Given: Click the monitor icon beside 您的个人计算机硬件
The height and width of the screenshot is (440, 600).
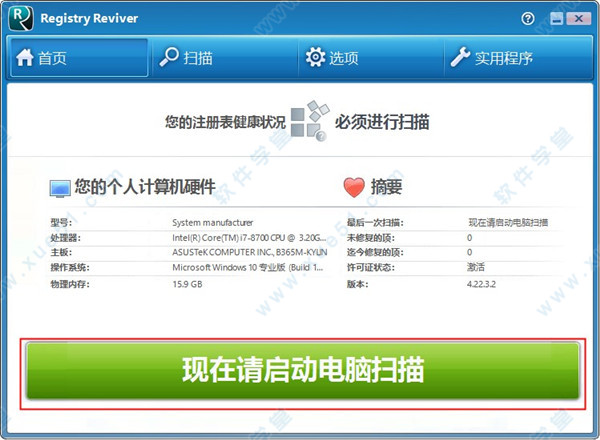Looking at the screenshot, I should pos(61,187).
